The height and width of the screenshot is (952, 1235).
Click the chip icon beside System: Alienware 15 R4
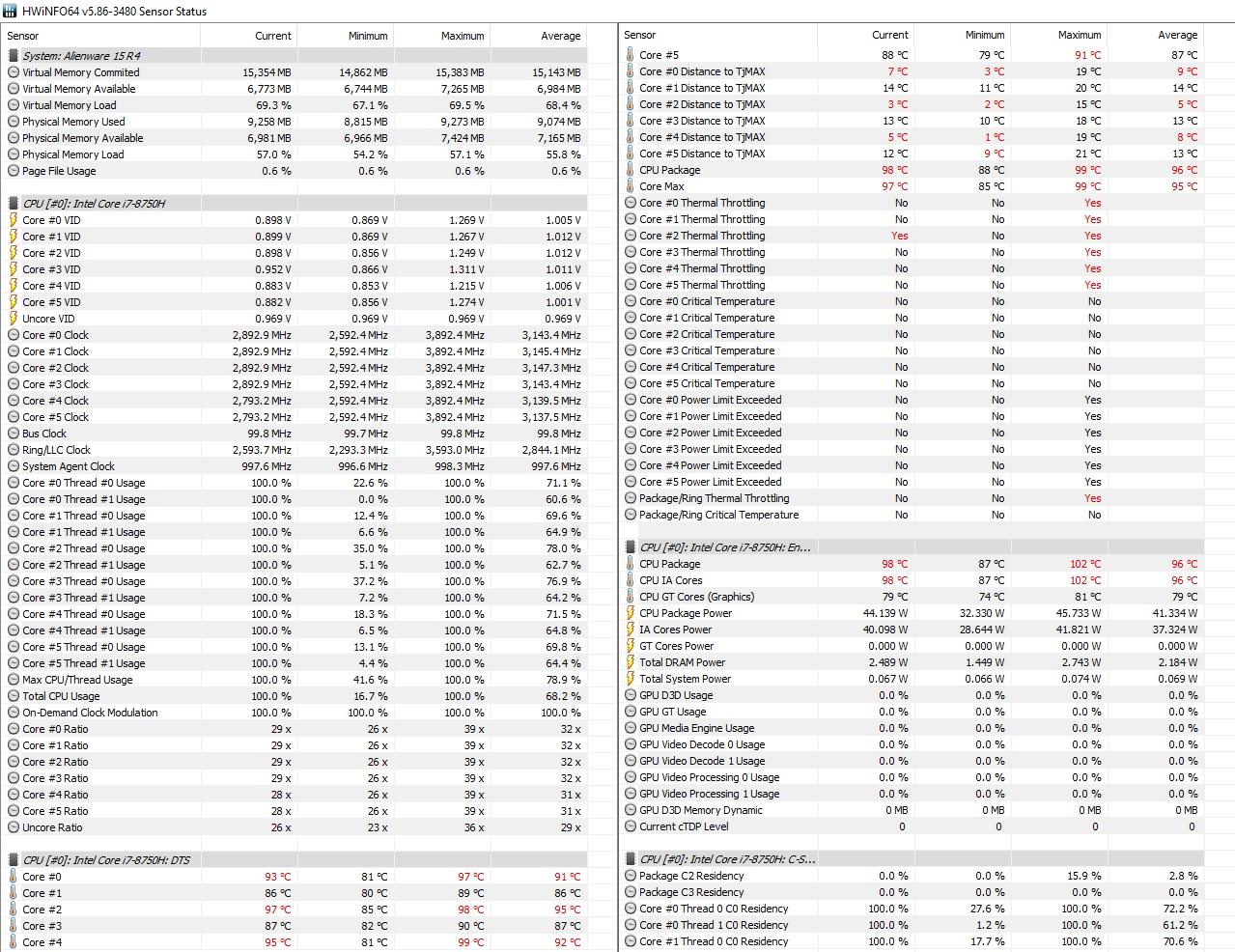13,56
